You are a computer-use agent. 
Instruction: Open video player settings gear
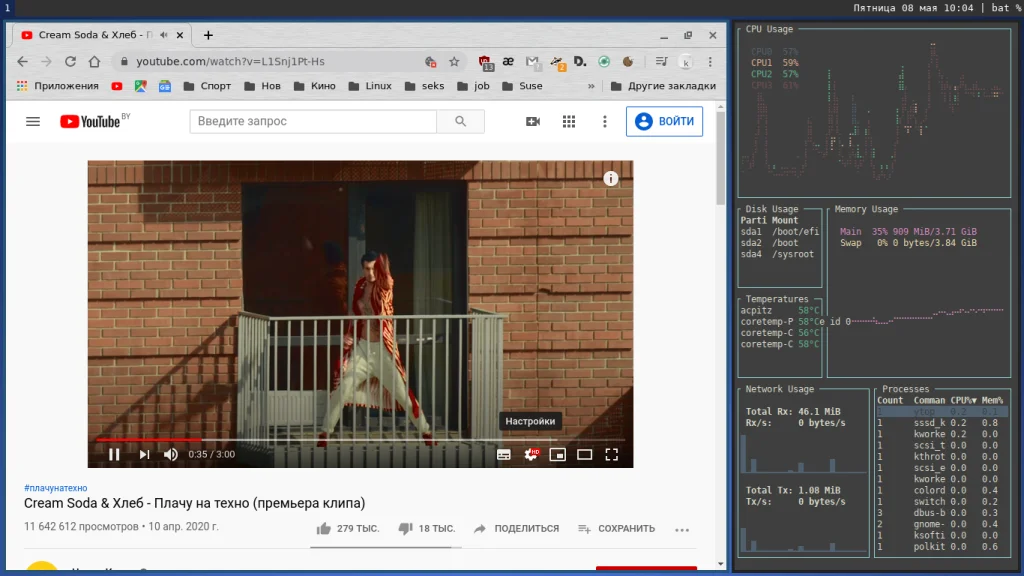531,454
